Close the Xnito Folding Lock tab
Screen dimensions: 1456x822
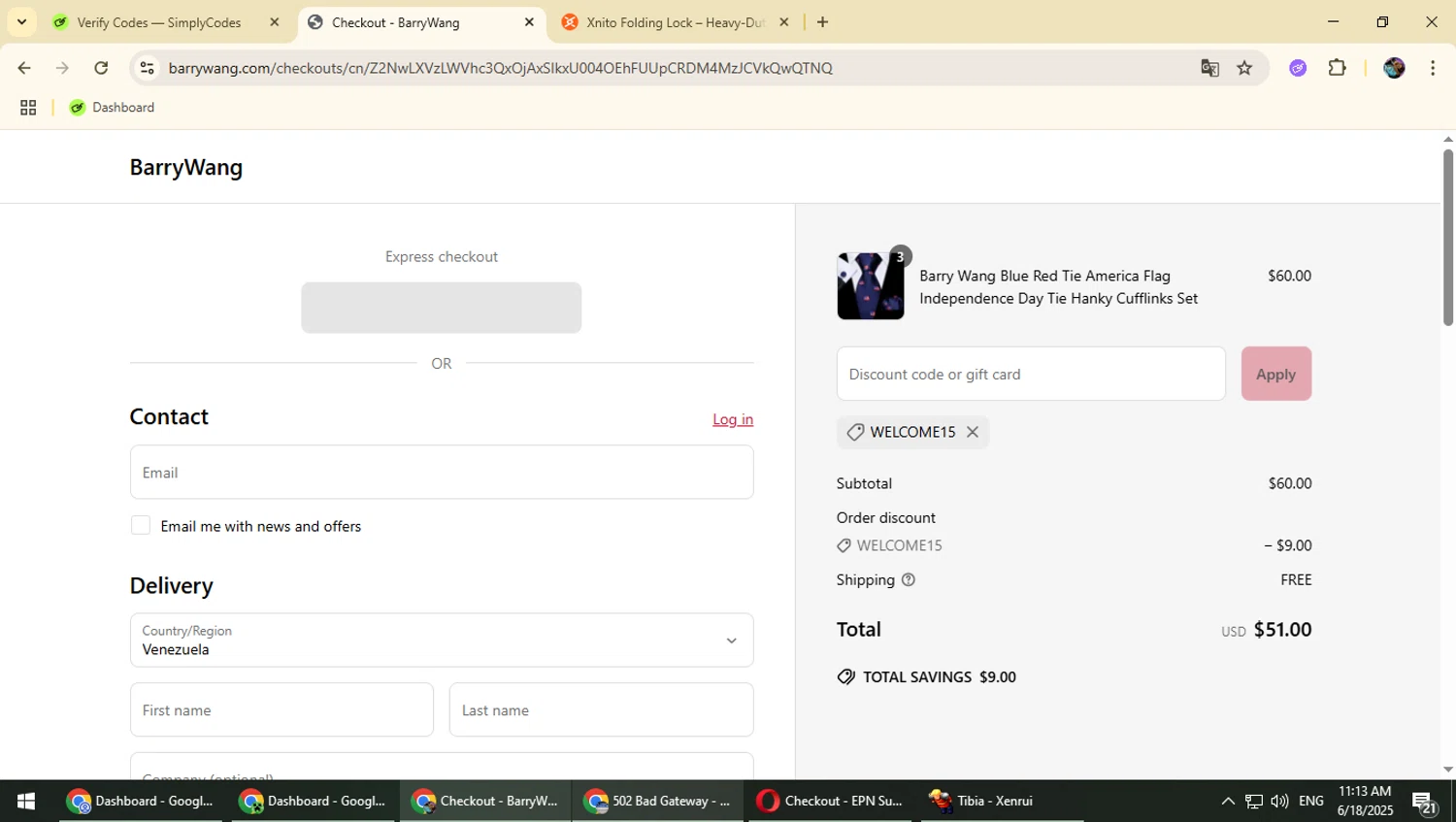(784, 22)
